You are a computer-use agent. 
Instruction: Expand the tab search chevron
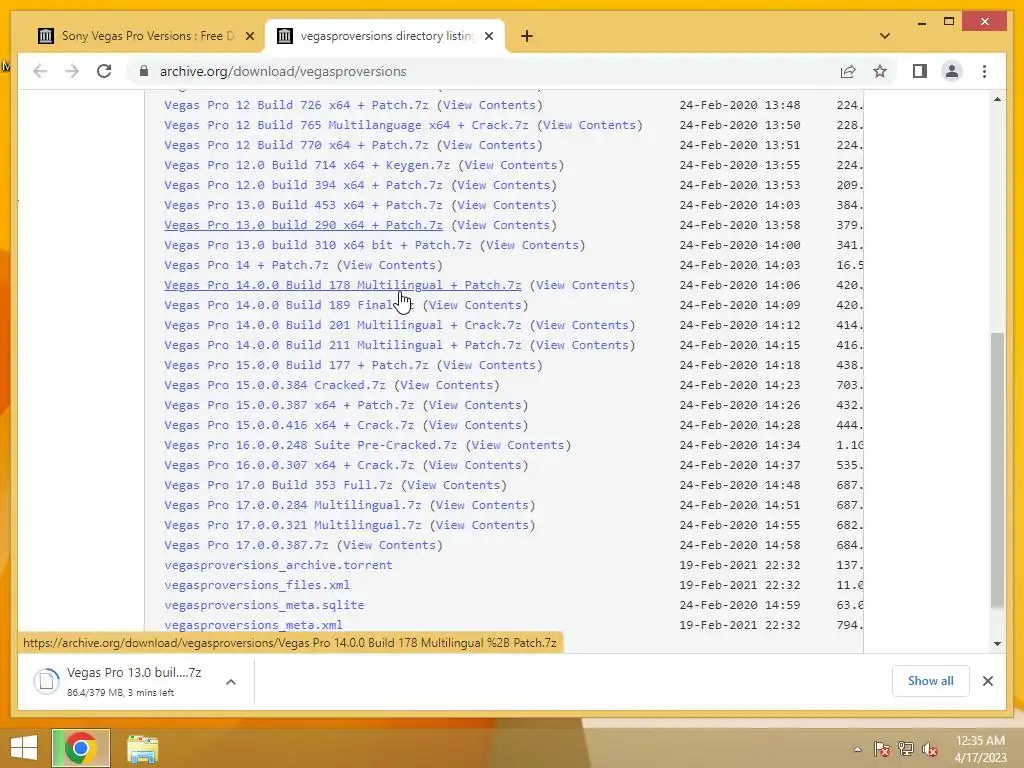885,36
